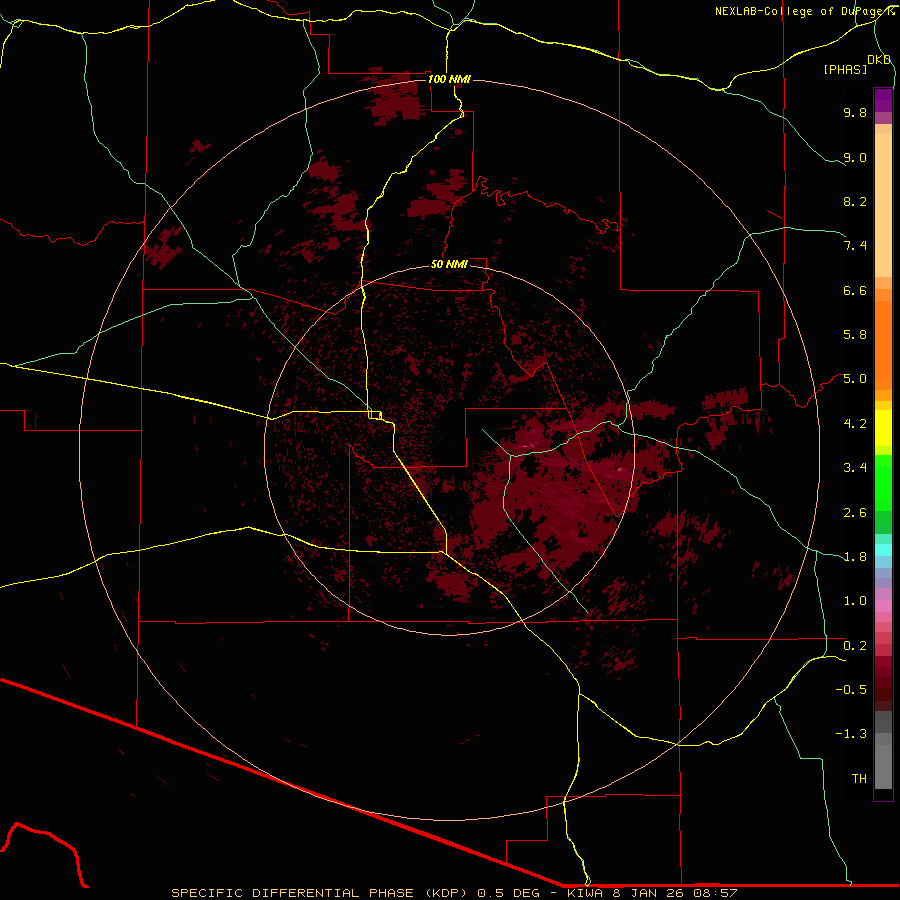Viewport: 900px width, 900px height.
Task: Click the TH label on legend
Action: pos(859,779)
